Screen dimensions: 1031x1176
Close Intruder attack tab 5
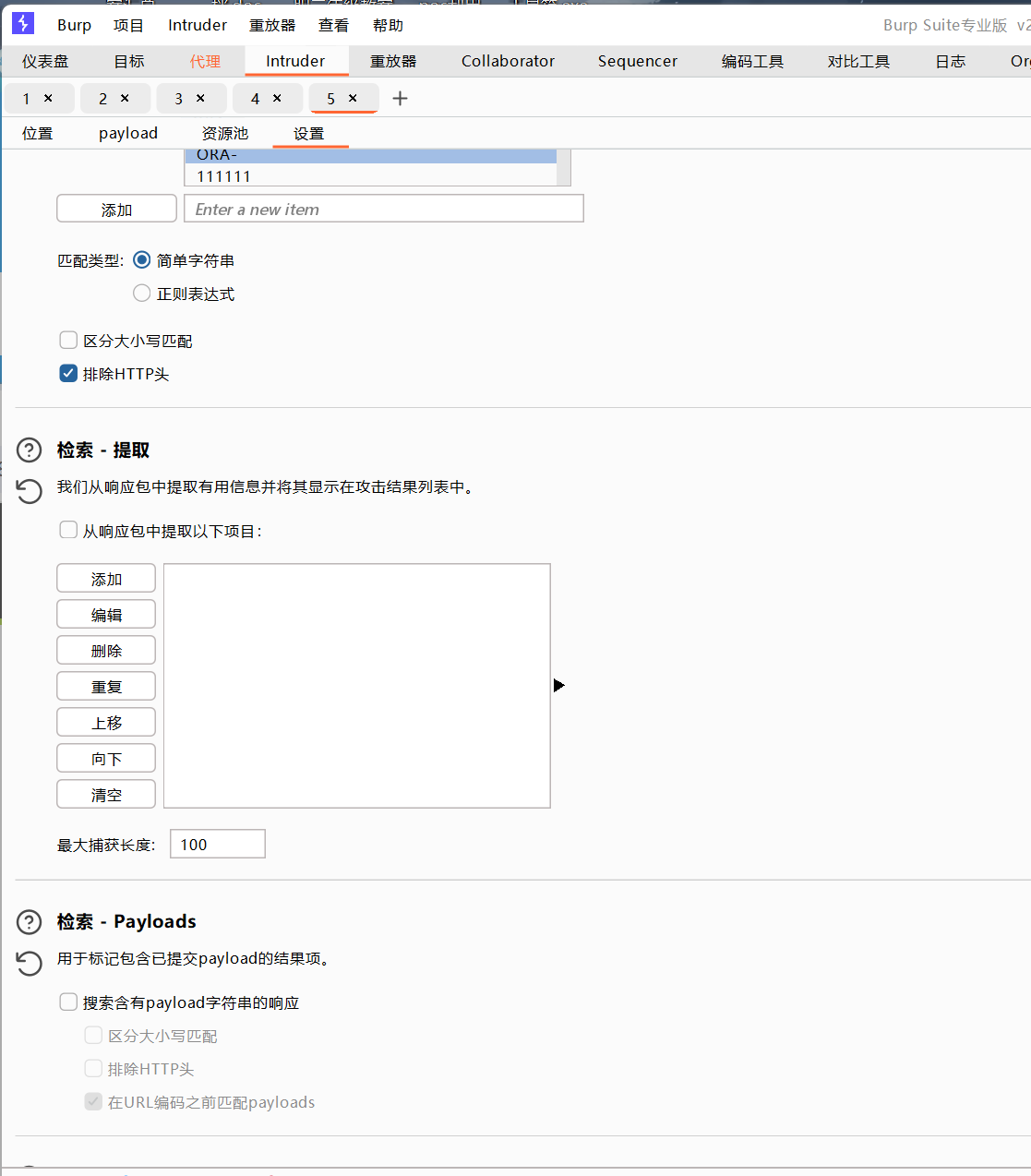click(353, 98)
